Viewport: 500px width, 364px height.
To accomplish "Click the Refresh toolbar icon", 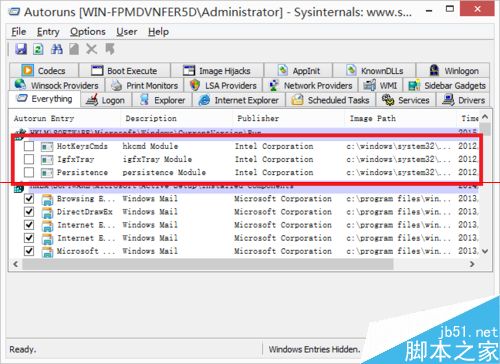I will point(38,49).
